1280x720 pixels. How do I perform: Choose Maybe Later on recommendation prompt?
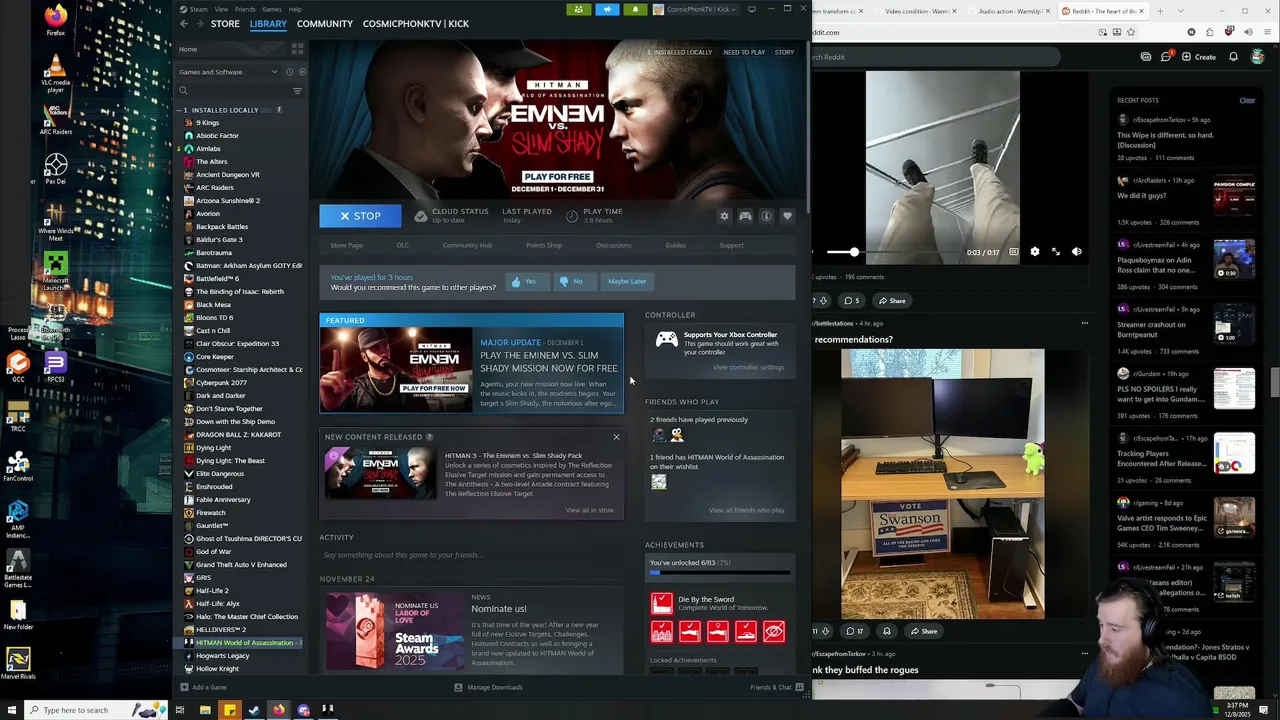point(627,281)
